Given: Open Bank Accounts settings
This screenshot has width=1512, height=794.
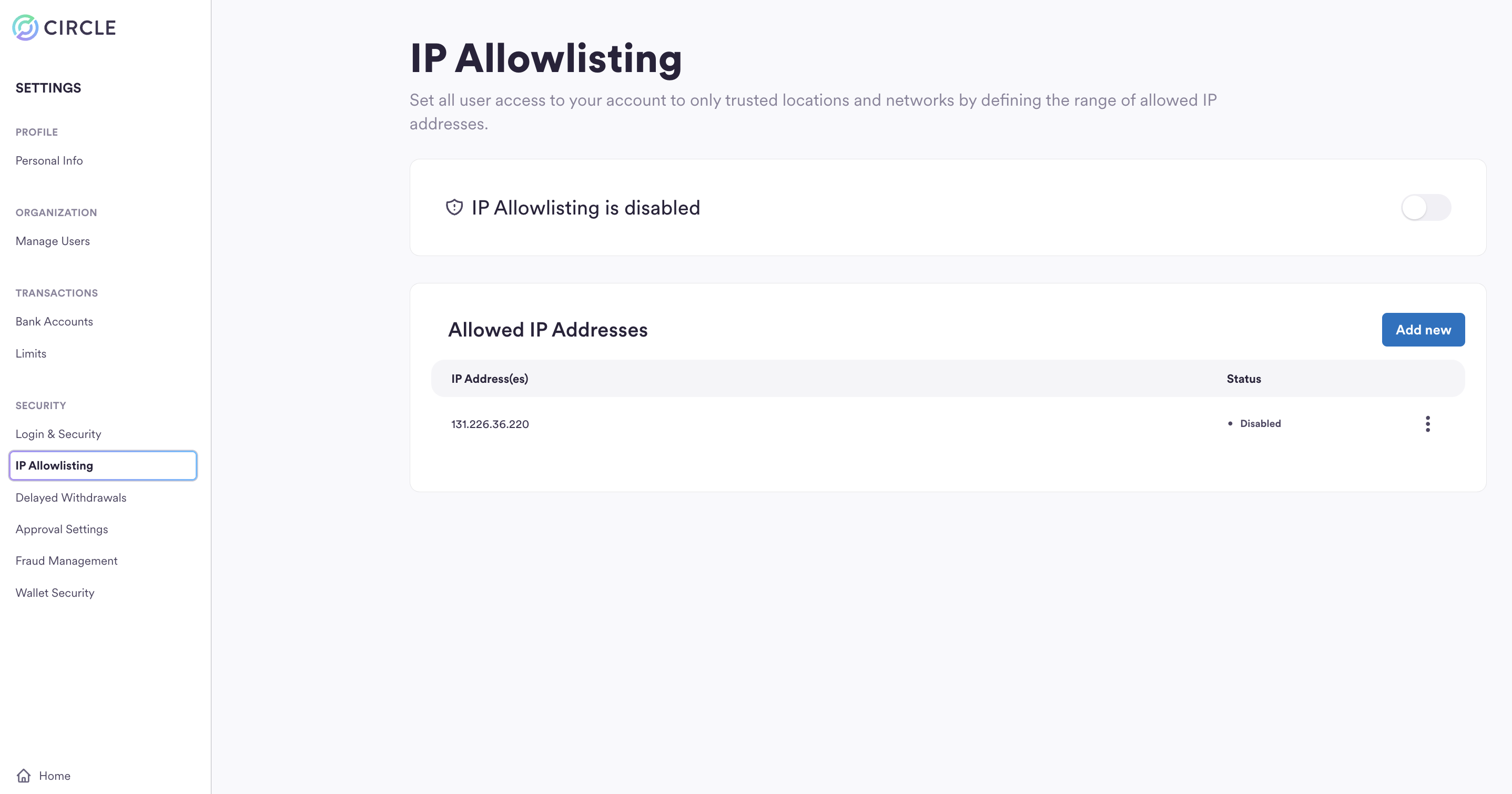Looking at the screenshot, I should (54, 321).
